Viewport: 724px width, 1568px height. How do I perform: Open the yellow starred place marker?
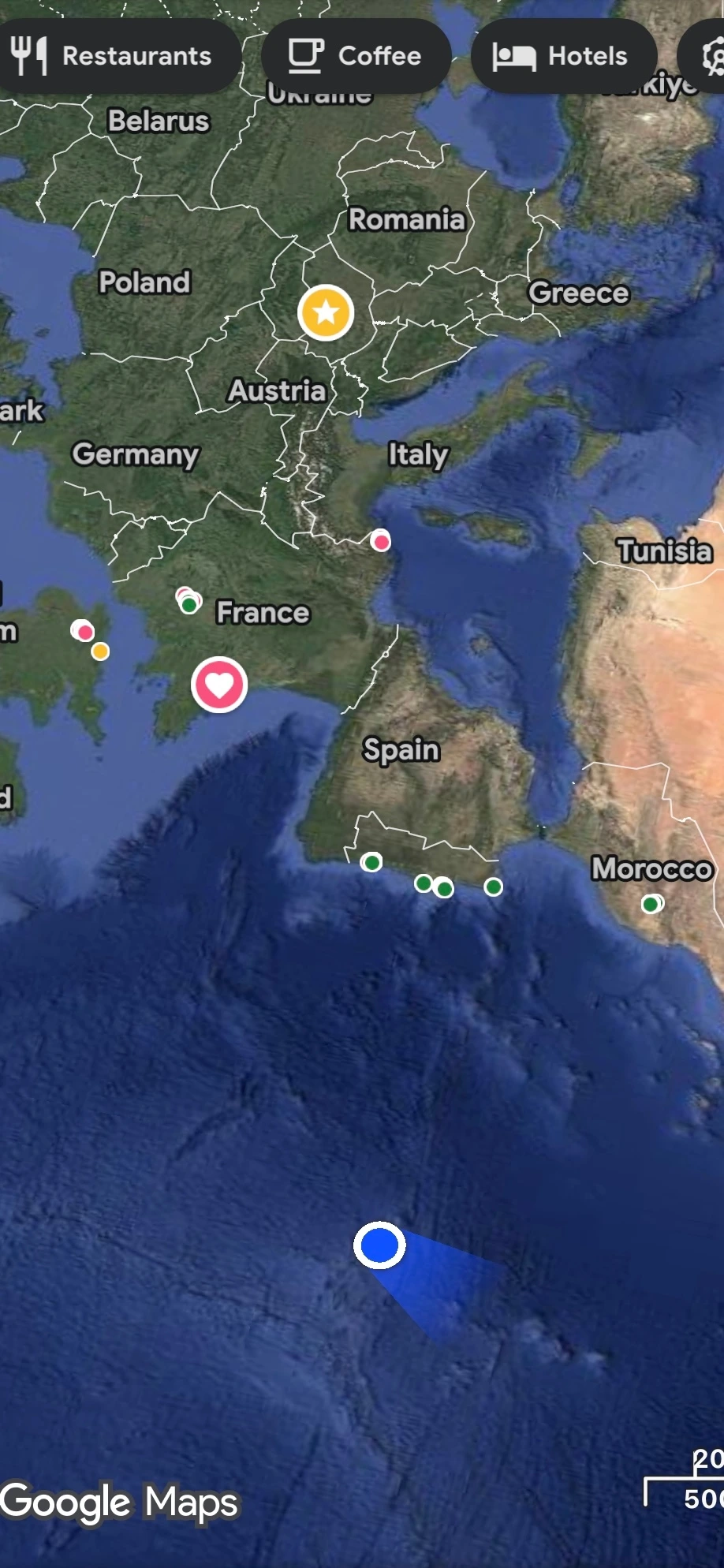(326, 313)
